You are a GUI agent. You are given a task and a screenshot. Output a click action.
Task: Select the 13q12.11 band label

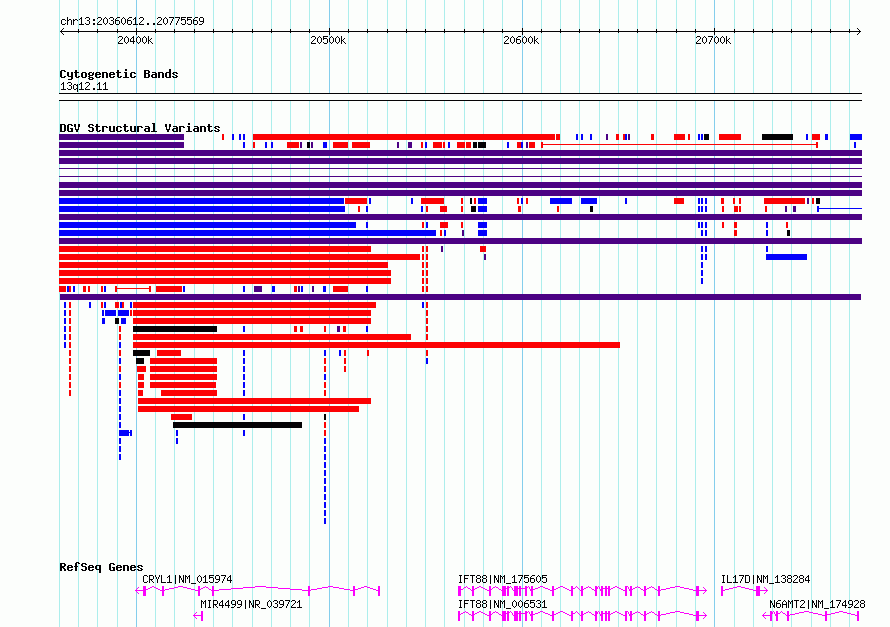[x=84, y=86]
